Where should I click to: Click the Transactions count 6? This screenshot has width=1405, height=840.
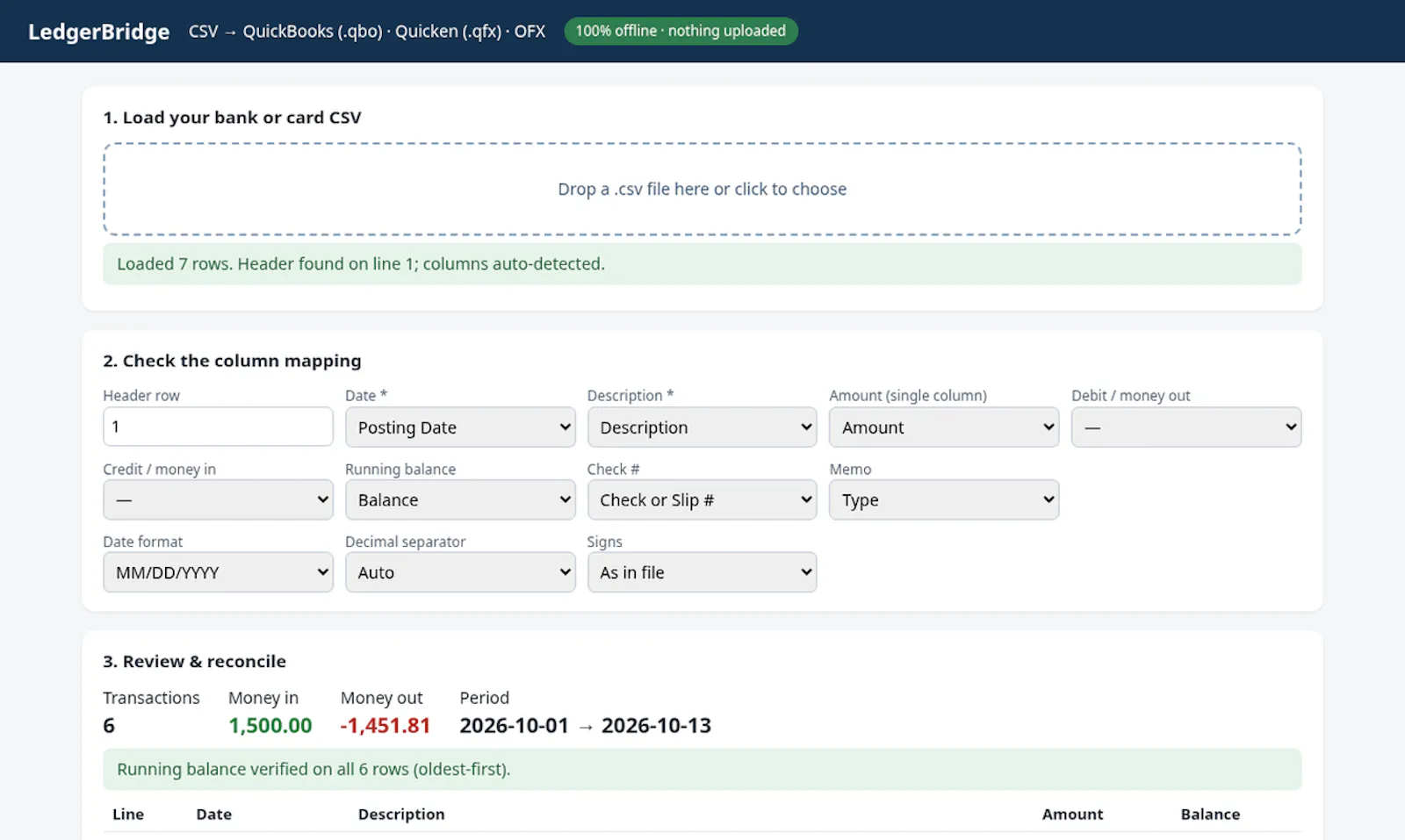point(109,726)
